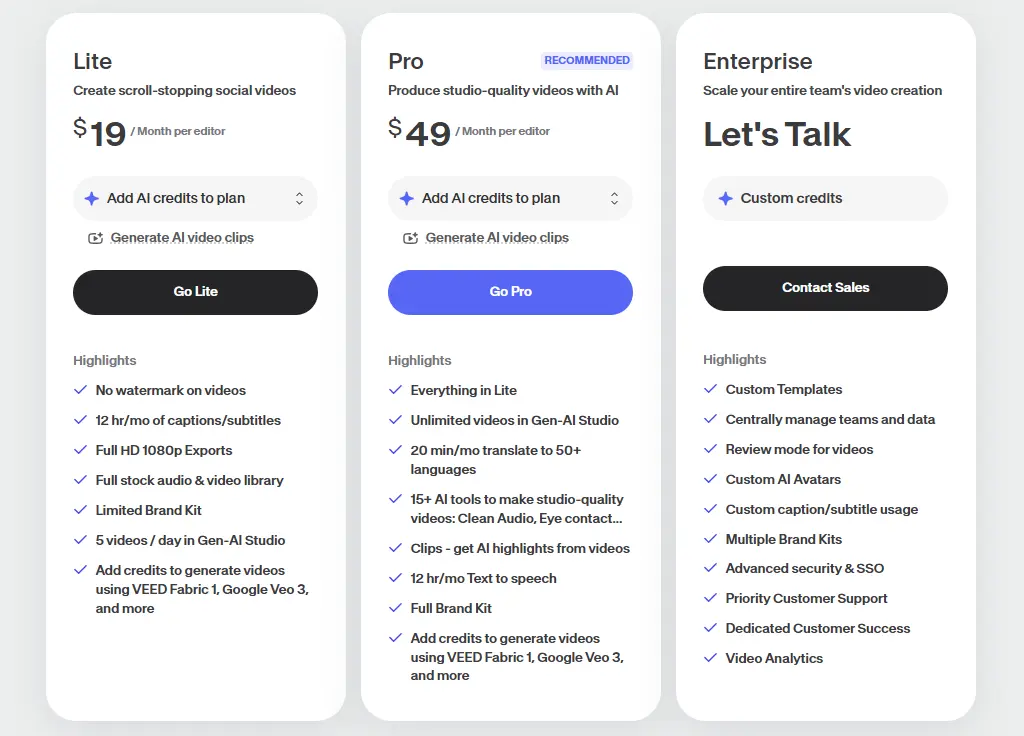Select the Enterprise plan card heading
Viewport: 1024px width, 736px height.
(x=758, y=61)
